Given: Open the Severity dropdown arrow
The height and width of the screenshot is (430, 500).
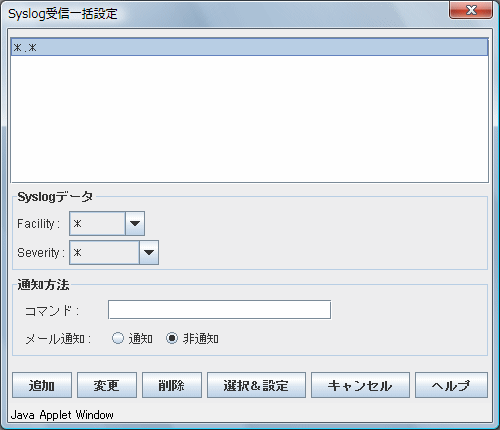Looking at the screenshot, I should (x=149, y=252).
